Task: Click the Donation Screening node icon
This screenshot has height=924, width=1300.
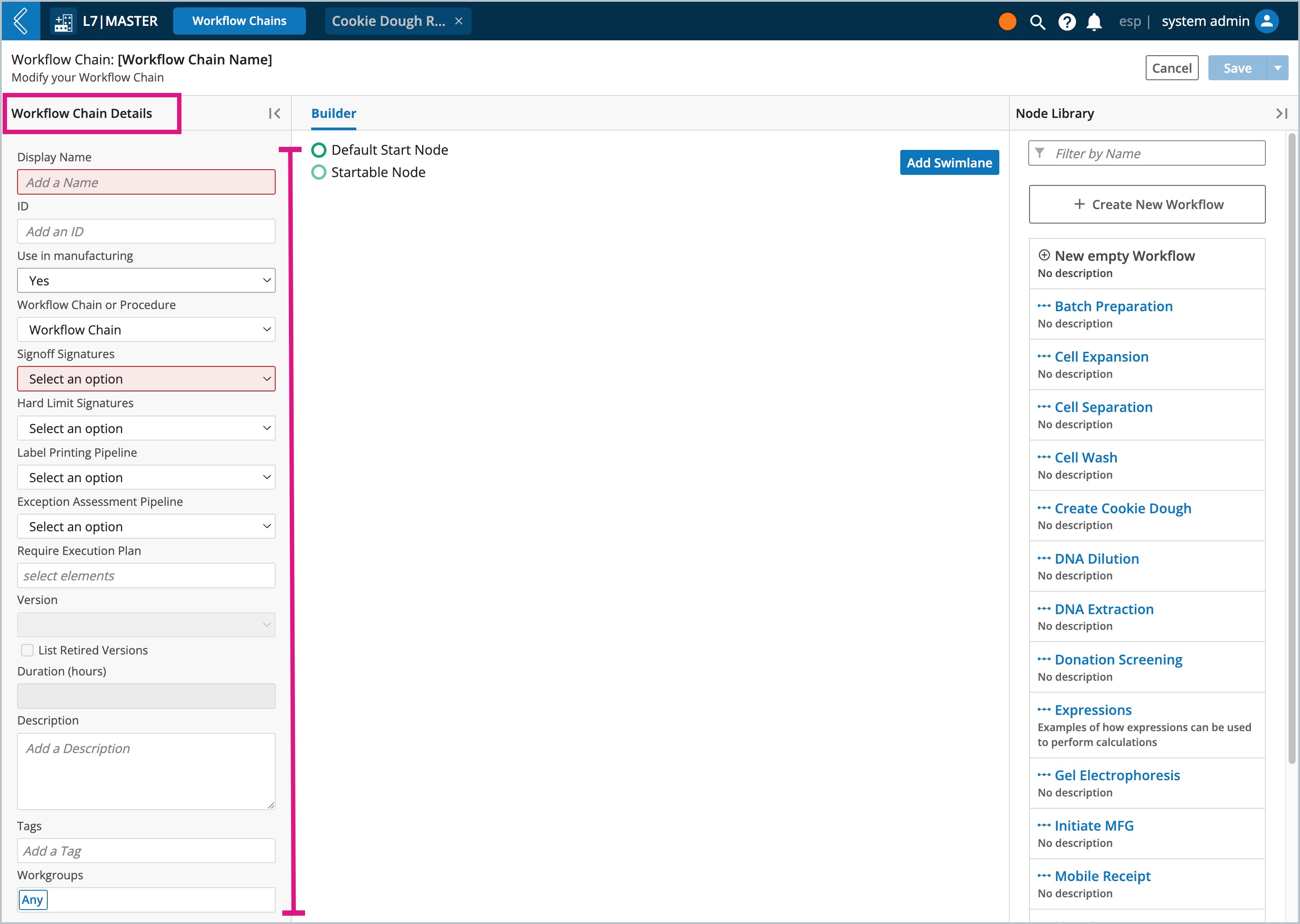Action: (1044, 659)
